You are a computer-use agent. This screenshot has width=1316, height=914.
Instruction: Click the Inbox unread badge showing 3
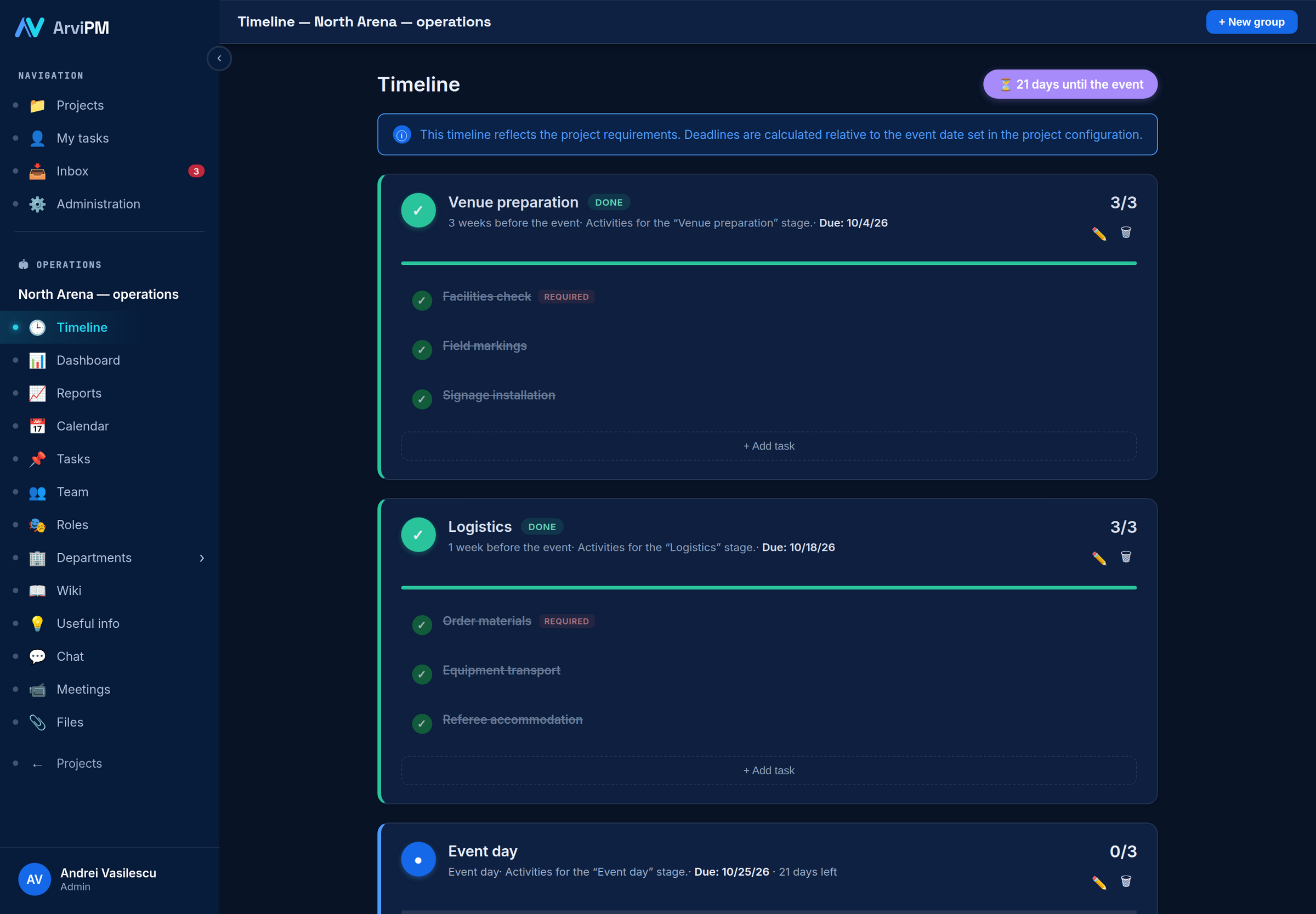(x=196, y=171)
